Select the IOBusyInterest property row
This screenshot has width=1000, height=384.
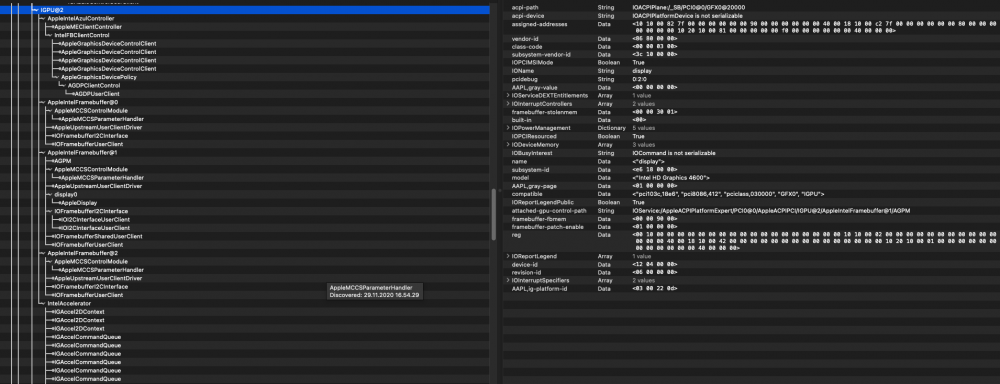751,153
